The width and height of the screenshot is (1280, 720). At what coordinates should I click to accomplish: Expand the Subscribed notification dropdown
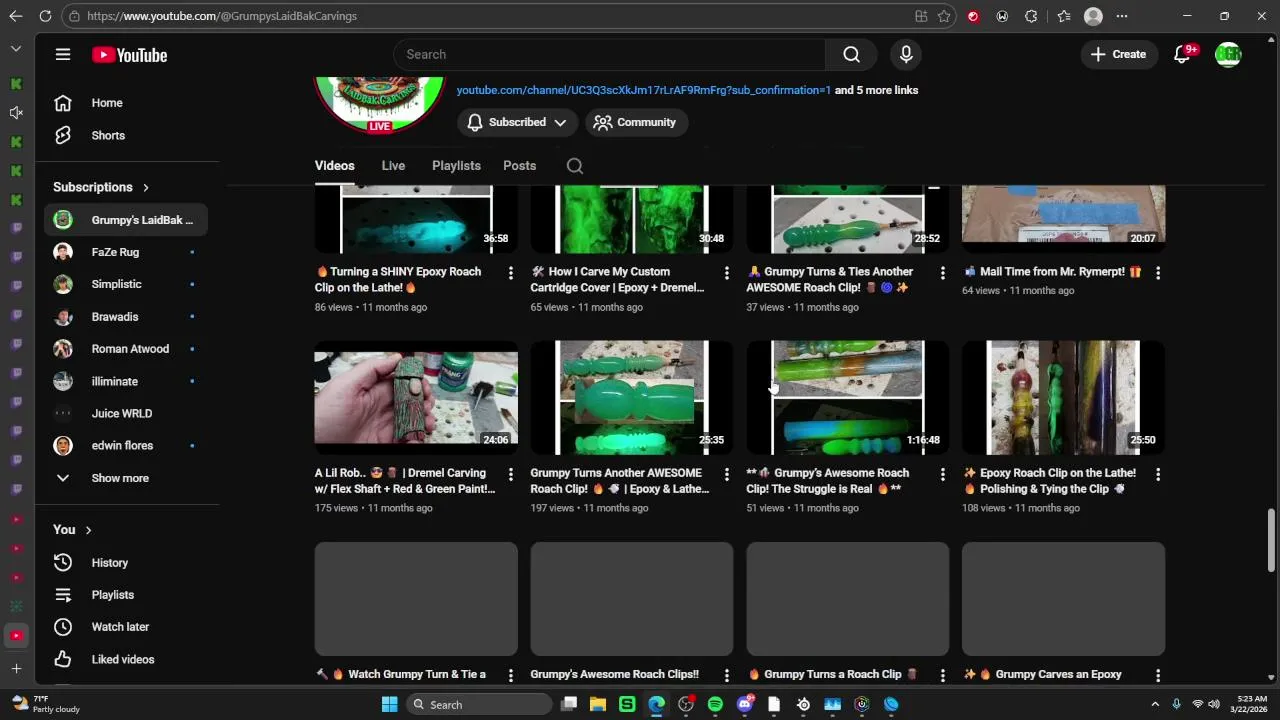tap(517, 122)
